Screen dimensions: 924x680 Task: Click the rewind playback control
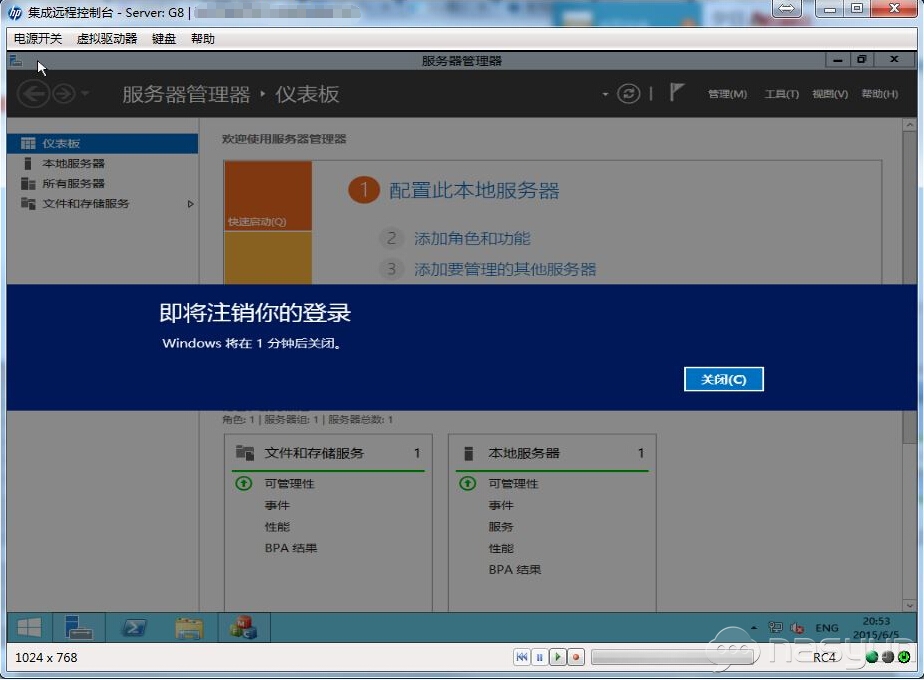(x=522, y=656)
